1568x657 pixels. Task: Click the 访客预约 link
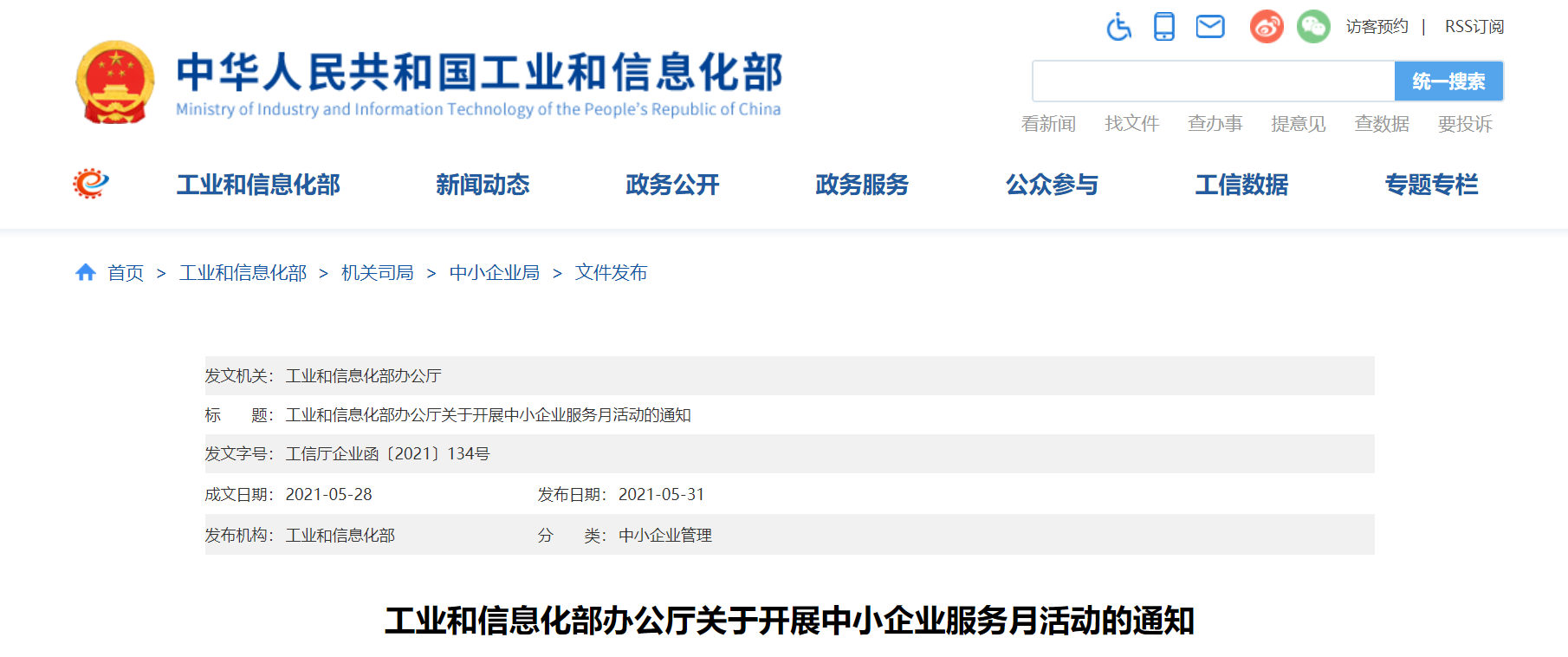tap(1377, 27)
